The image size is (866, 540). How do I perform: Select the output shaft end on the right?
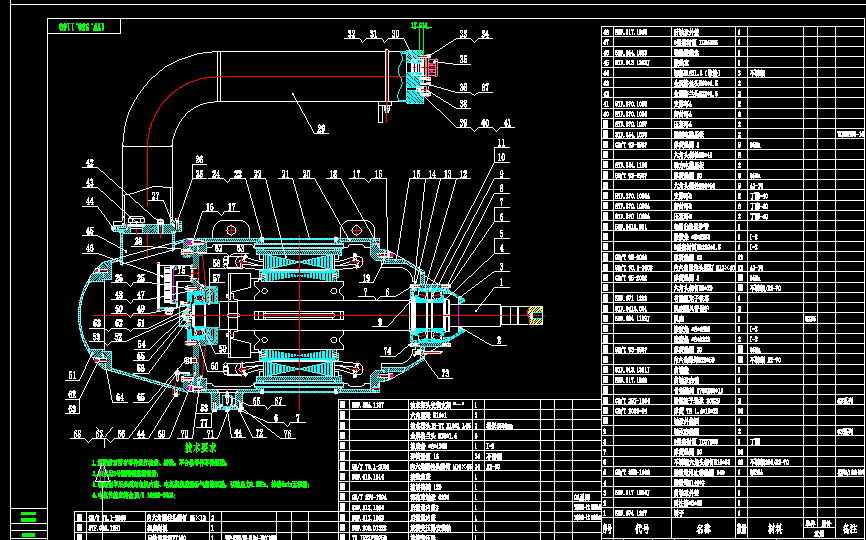click(x=535, y=316)
